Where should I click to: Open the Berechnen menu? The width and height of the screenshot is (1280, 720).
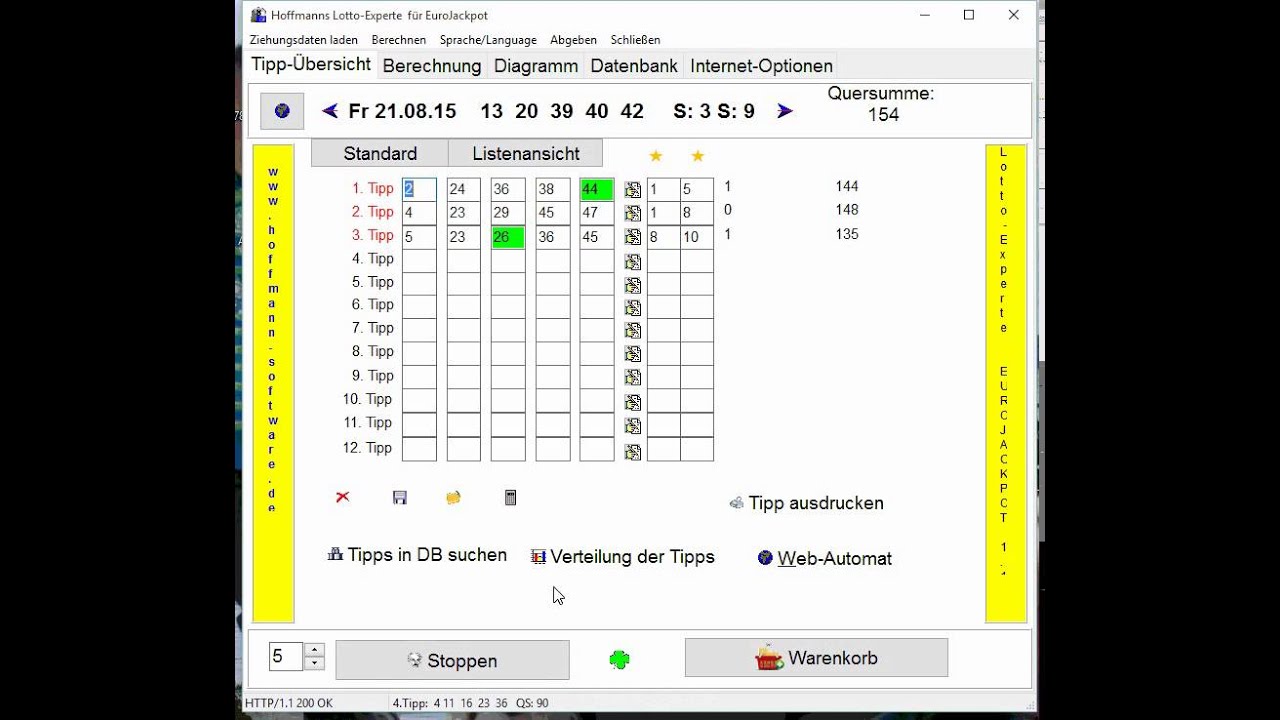coord(398,40)
